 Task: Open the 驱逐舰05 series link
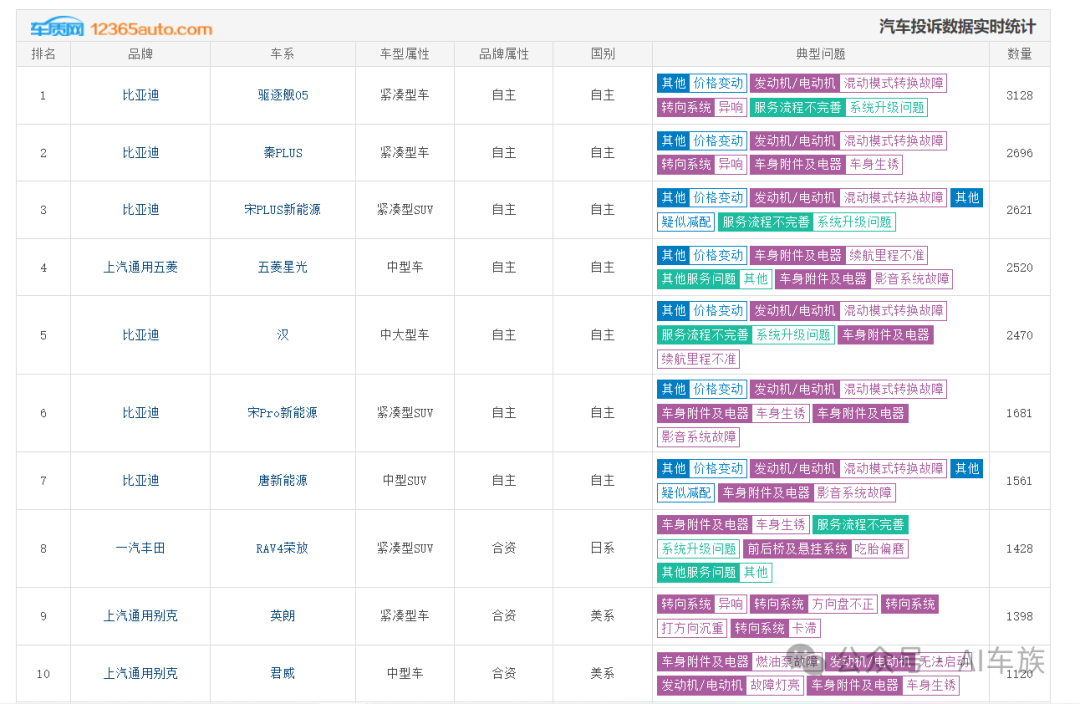[282, 95]
